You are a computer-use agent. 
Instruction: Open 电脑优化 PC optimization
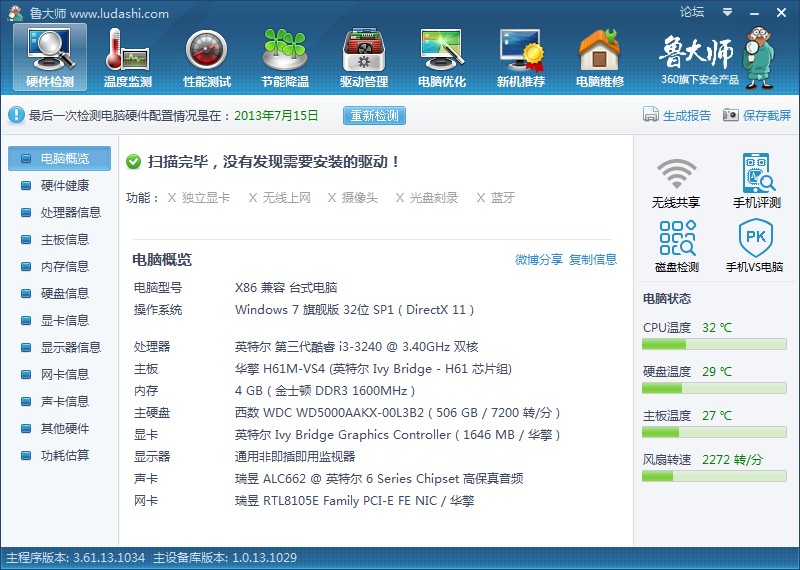pos(442,58)
